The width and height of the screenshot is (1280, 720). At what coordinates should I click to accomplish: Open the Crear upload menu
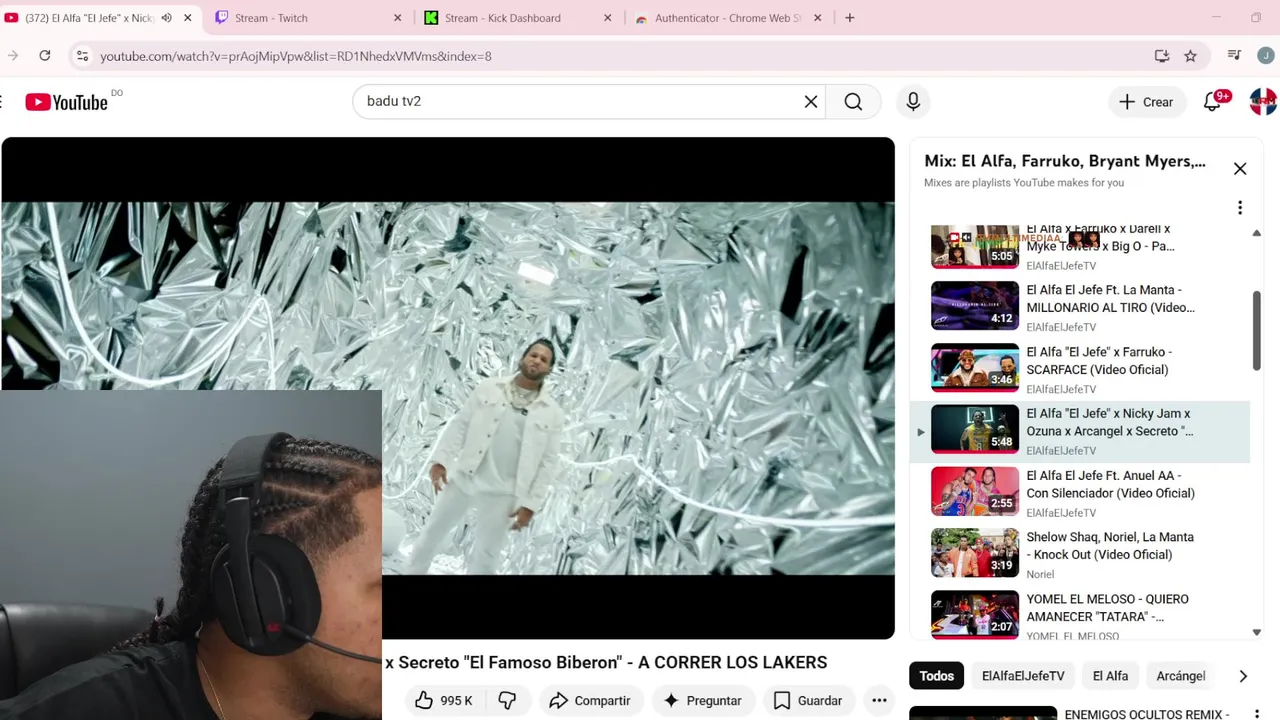[1146, 102]
